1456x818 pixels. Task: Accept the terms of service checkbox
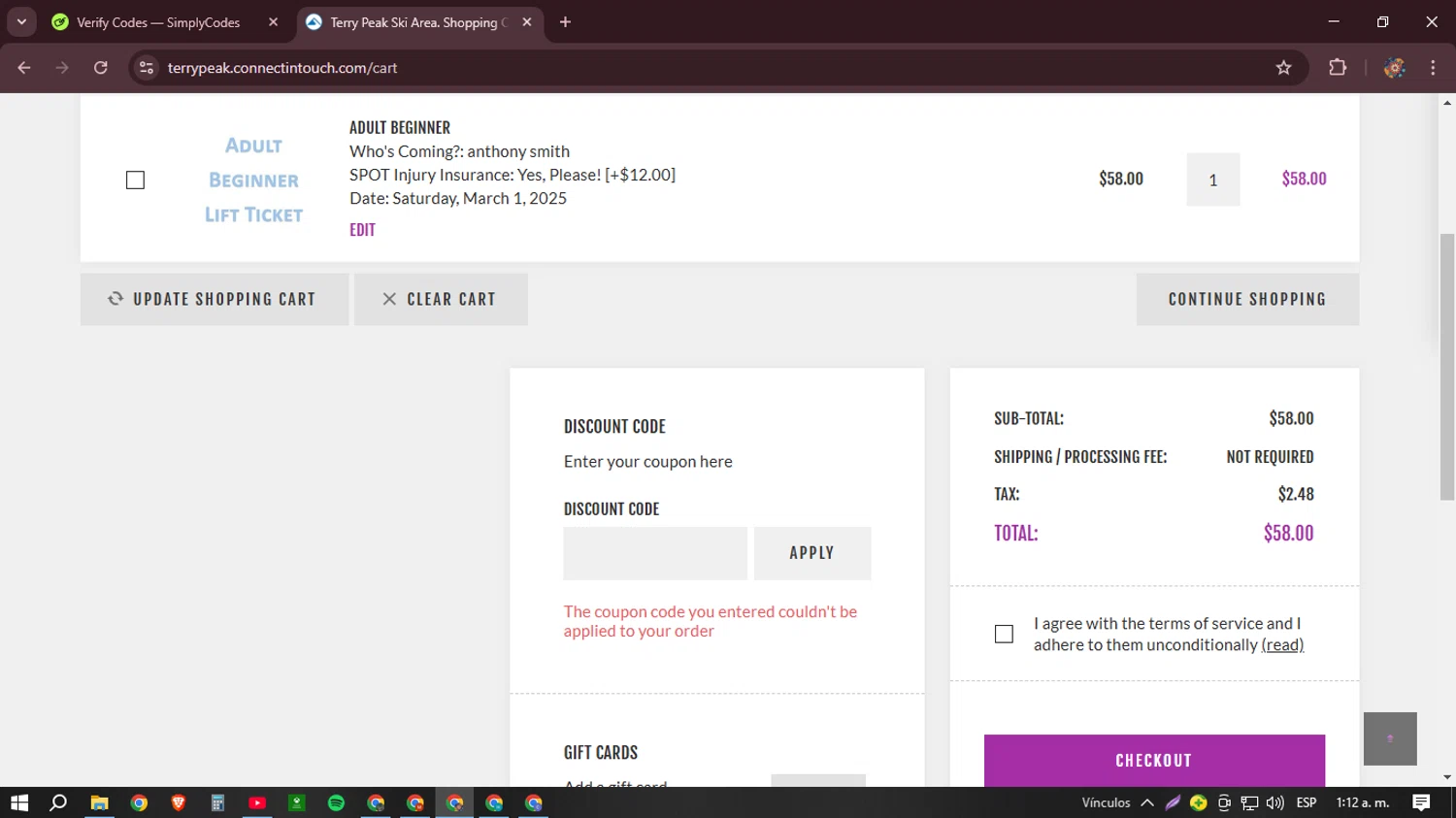coord(1004,634)
